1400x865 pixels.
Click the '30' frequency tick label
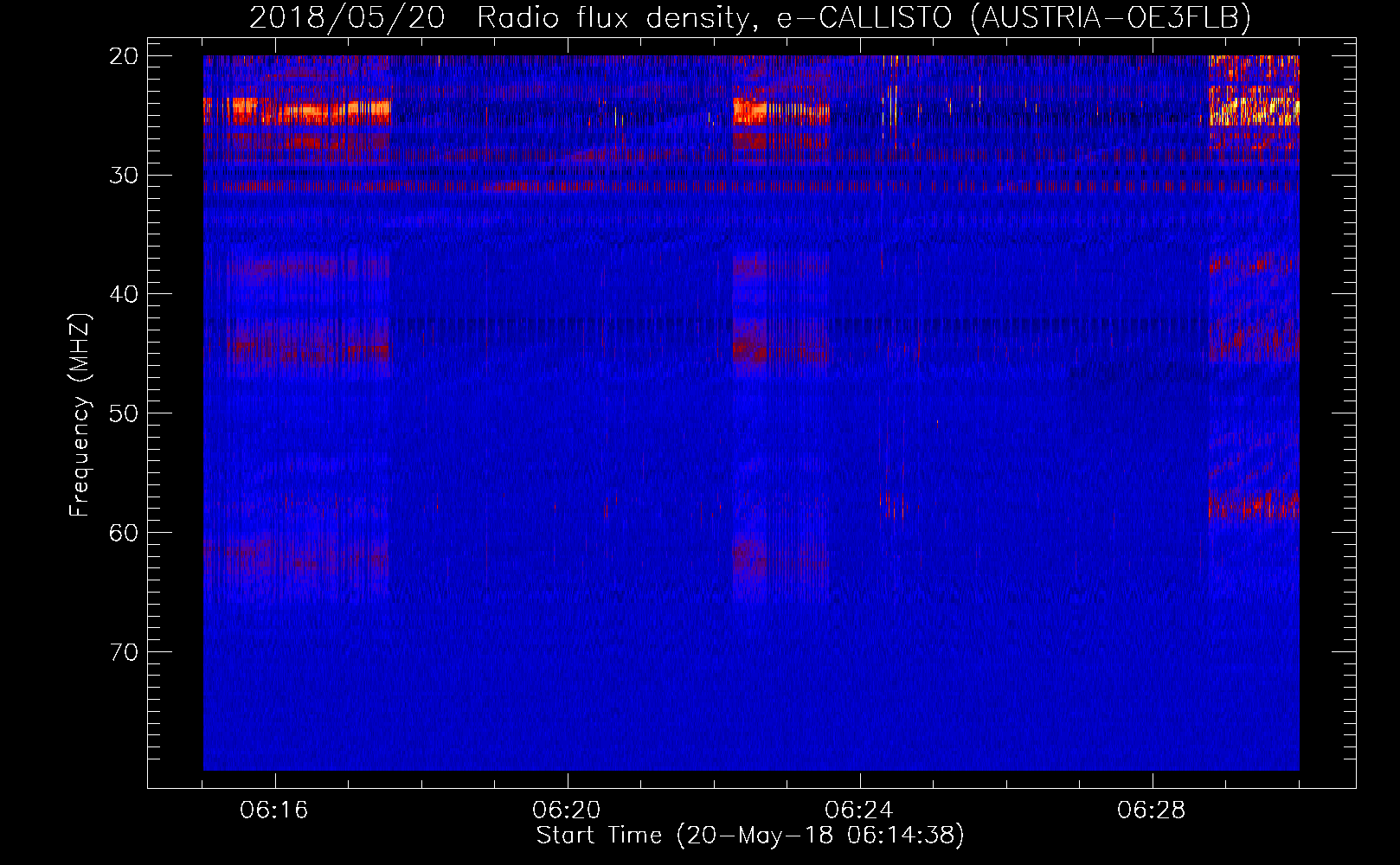125,175
